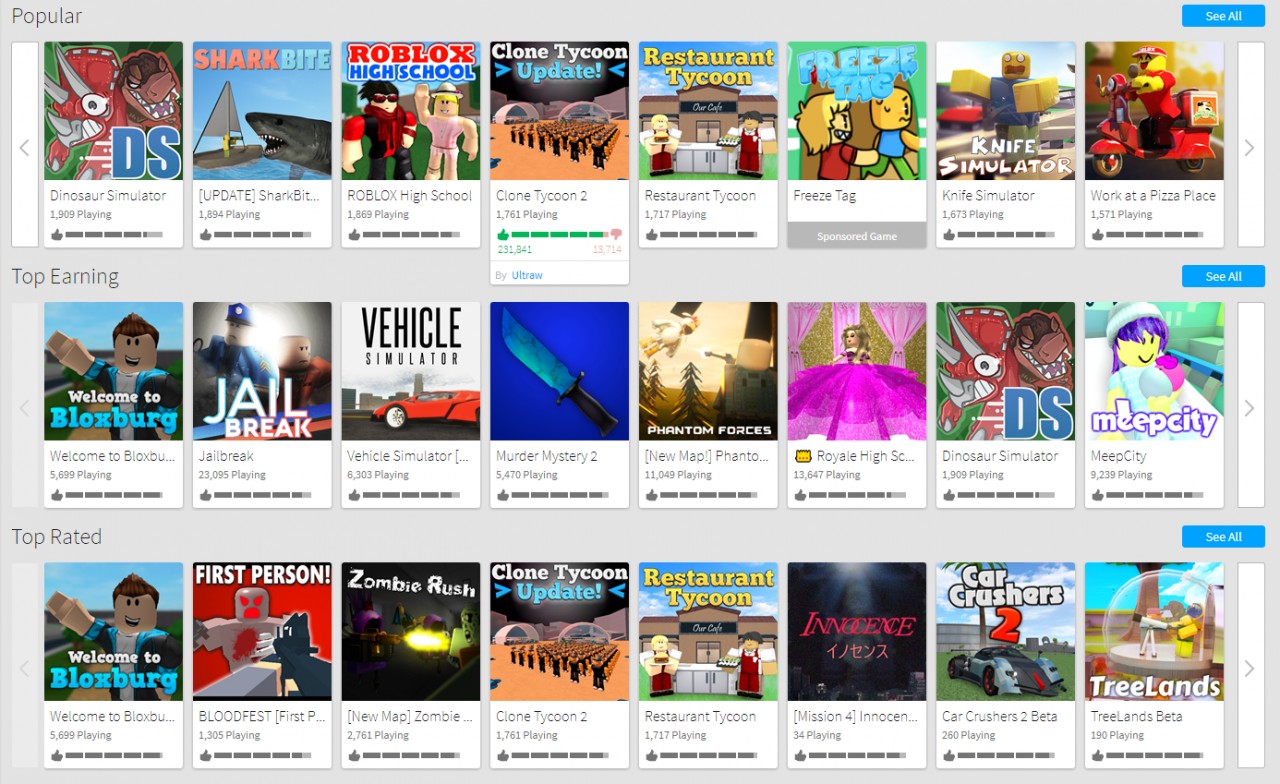1280x784 pixels.
Task: Open Welcome to Bloxburg thumbnail in Top Rated
Action: [x=114, y=631]
